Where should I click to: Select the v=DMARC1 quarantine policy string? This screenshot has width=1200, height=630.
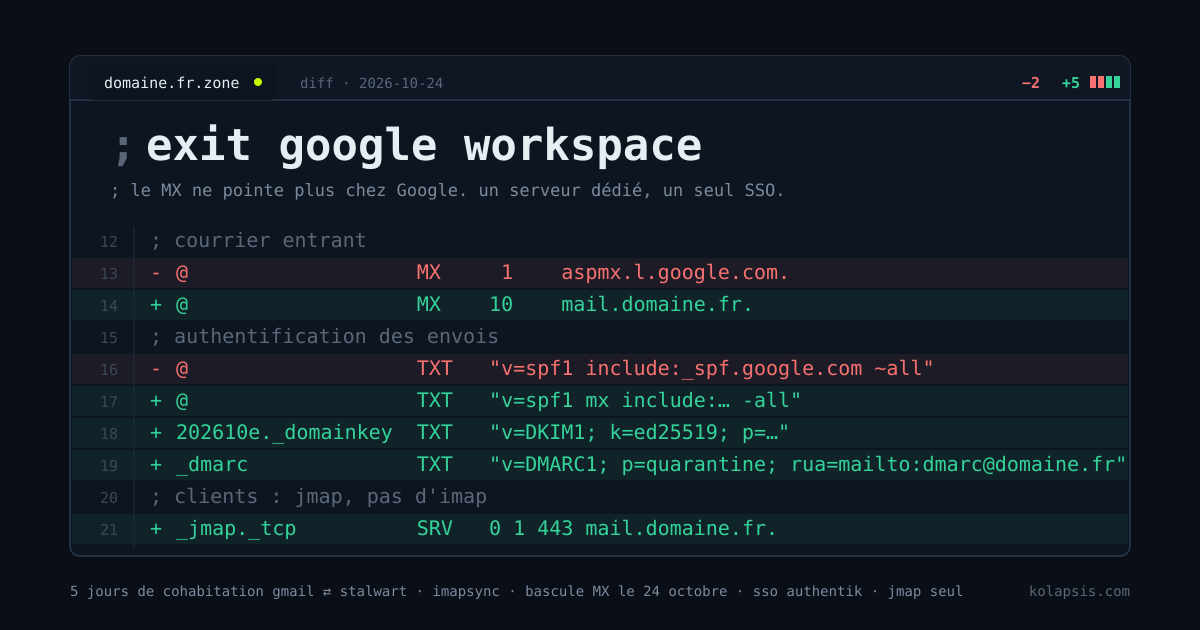point(808,465)
